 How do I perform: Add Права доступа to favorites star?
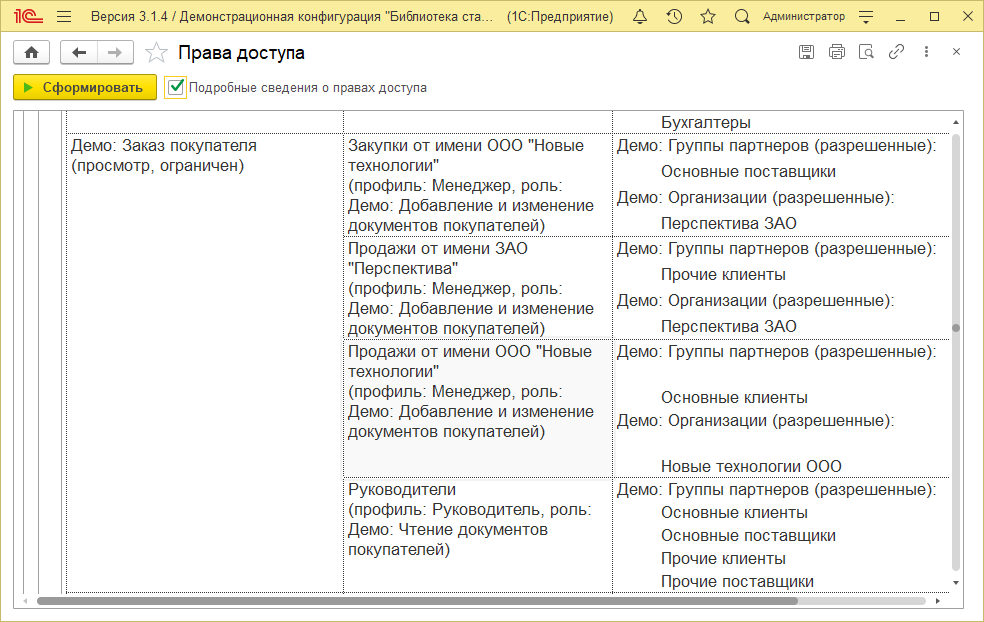[x=156, y=53]
